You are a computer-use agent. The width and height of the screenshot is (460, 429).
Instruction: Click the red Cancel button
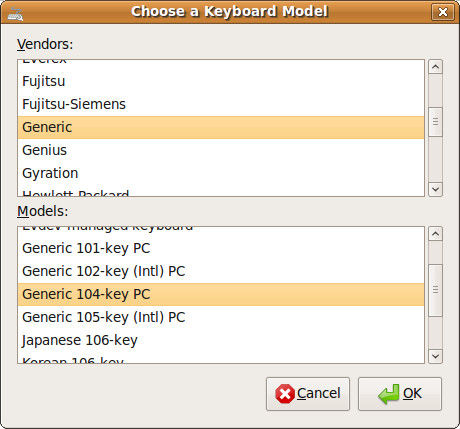click(x=308, y=394)
